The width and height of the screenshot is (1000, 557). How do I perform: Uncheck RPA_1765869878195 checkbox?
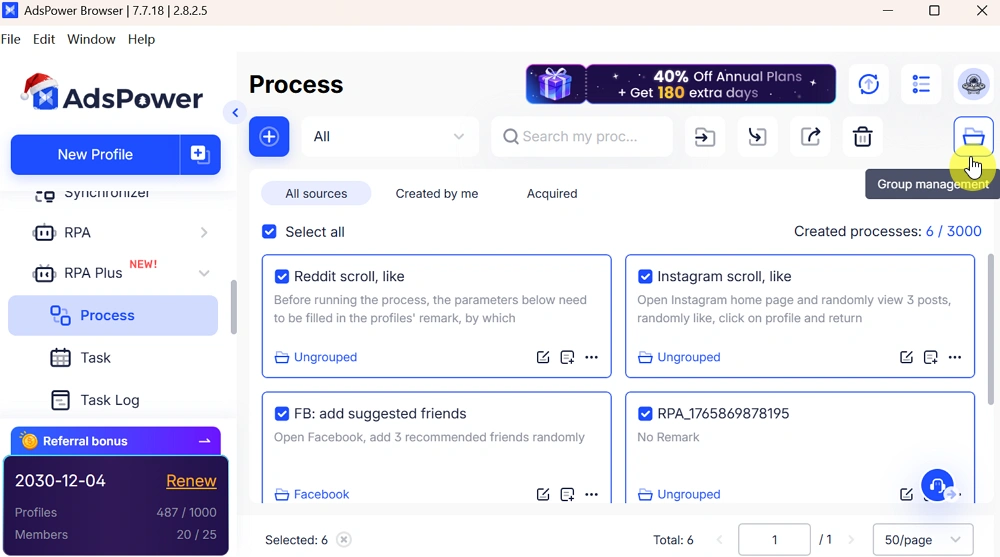pos(645,413)
